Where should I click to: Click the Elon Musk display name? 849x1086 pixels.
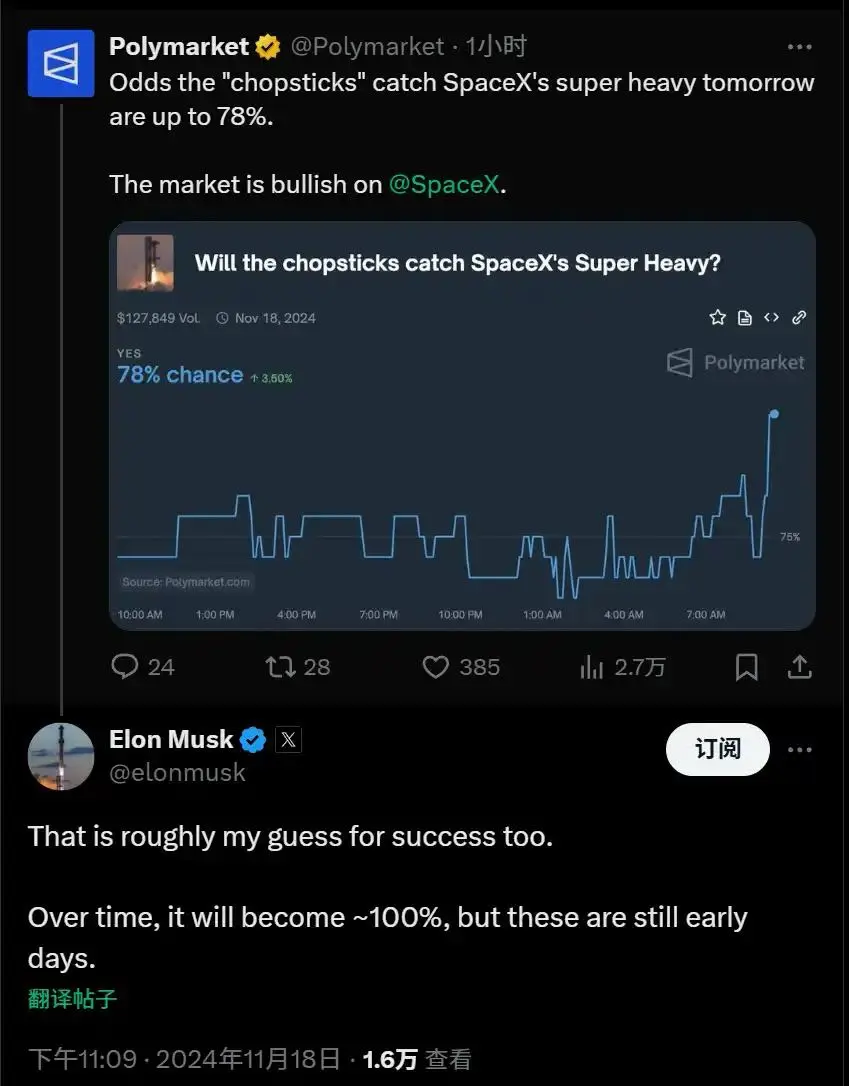tap(171, 740)
